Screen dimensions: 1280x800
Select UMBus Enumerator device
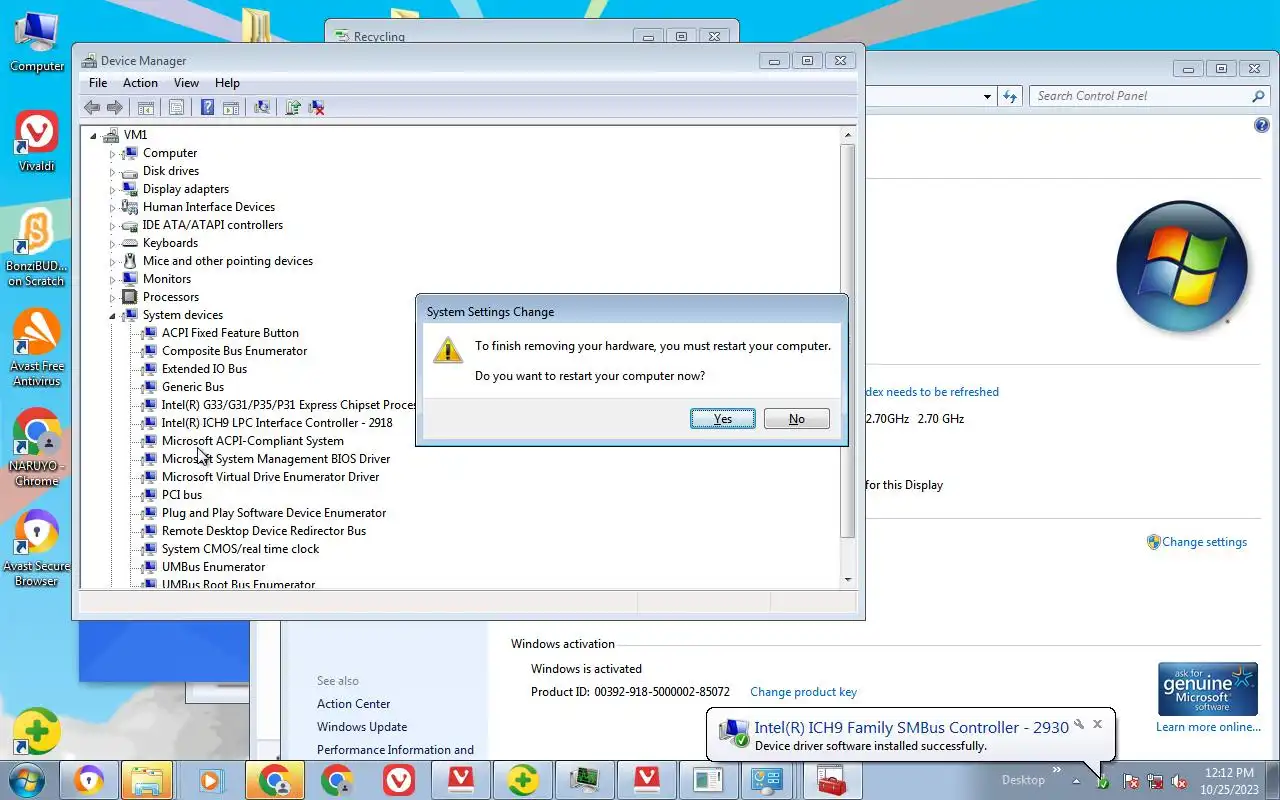[x=213, y=567]
